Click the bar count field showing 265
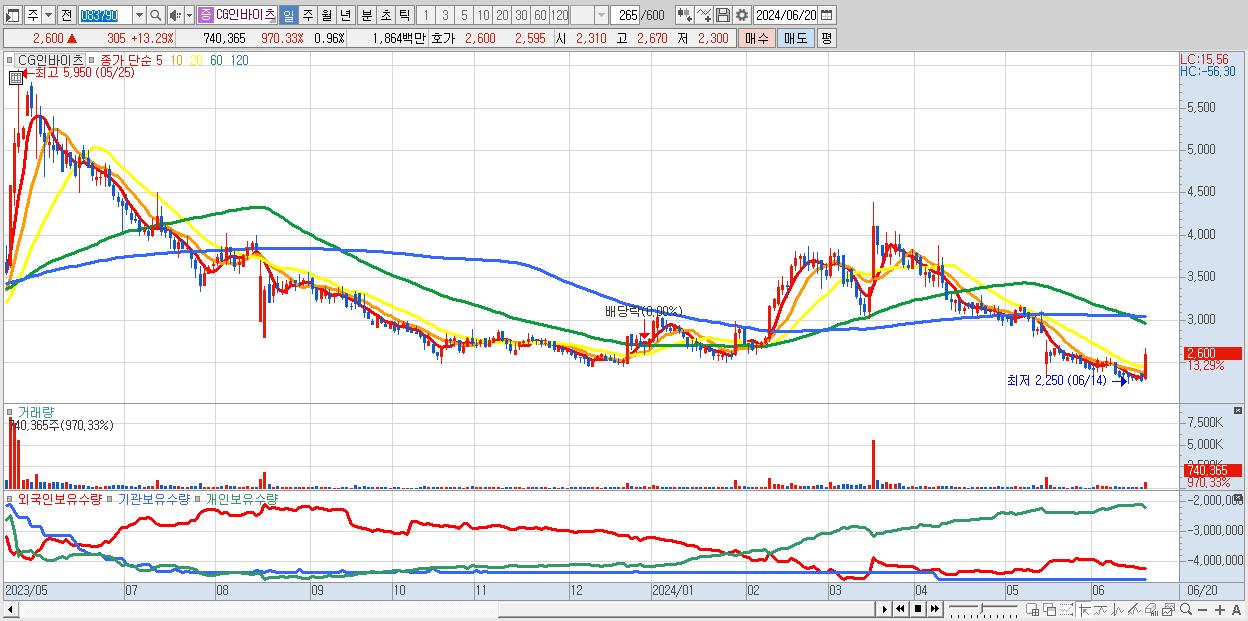The image size is (1248, 621). 627,15
